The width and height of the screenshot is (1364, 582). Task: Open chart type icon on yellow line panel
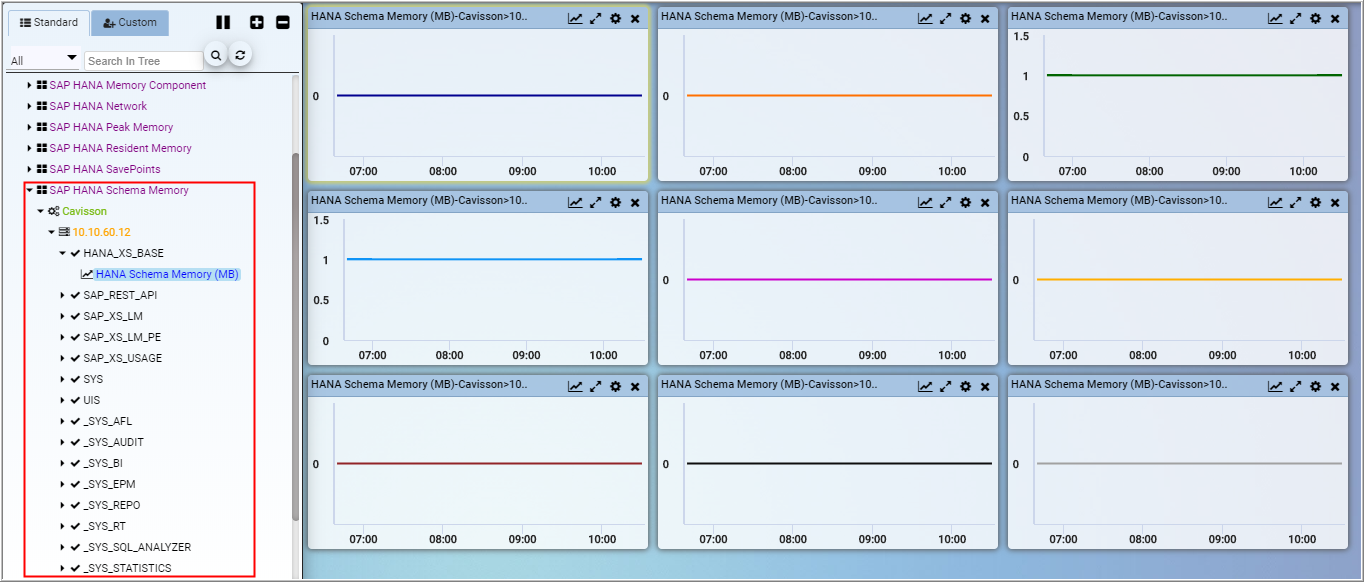1275,203
